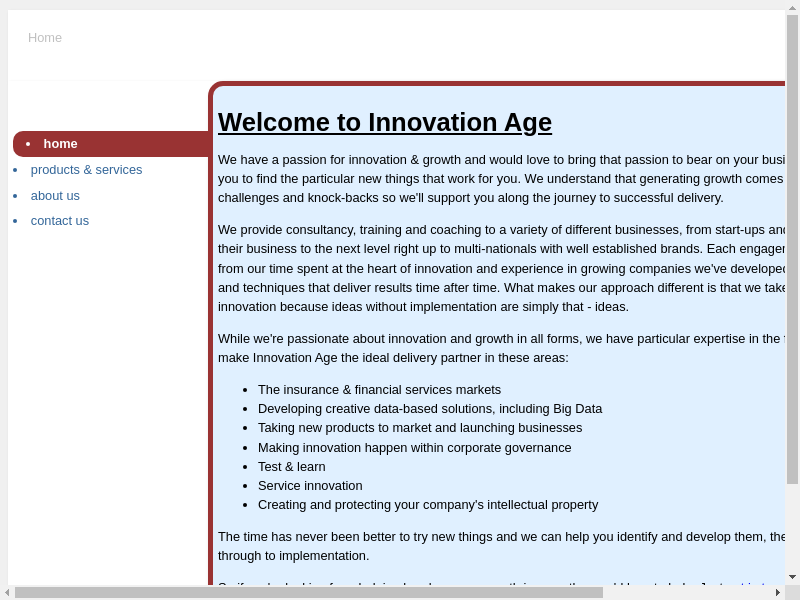Click the vertical scrollbar down arrow

coord(792,577)
